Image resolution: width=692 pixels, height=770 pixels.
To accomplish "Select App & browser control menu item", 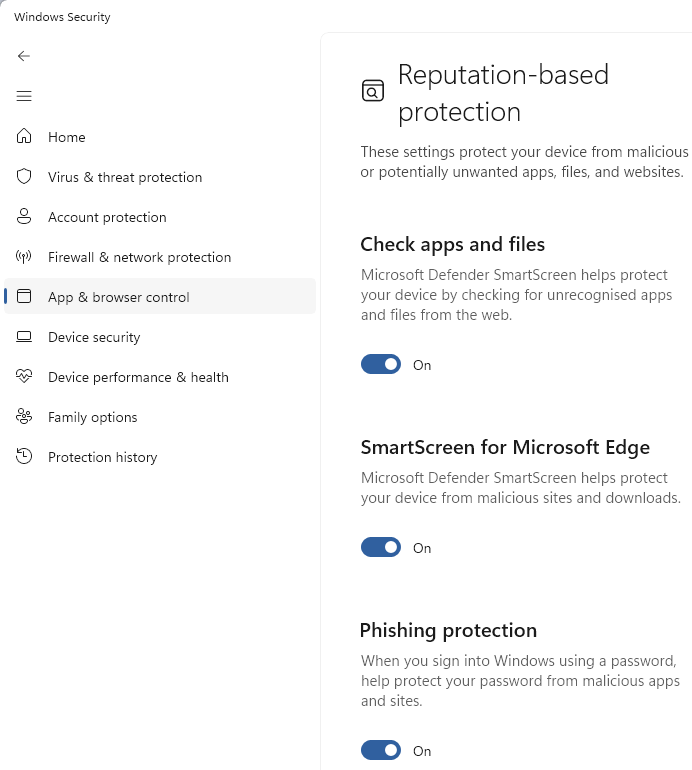I will 160,297.
